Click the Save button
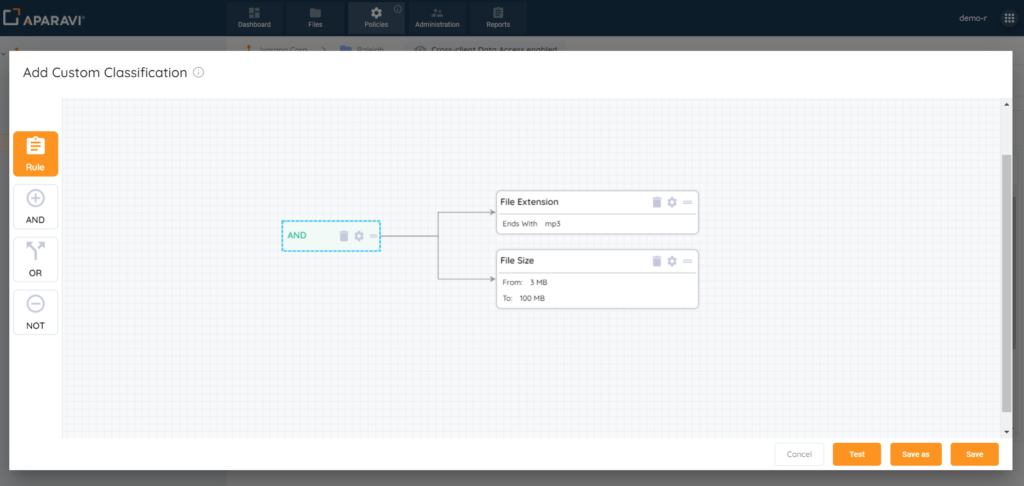 [x=974, y=454]
